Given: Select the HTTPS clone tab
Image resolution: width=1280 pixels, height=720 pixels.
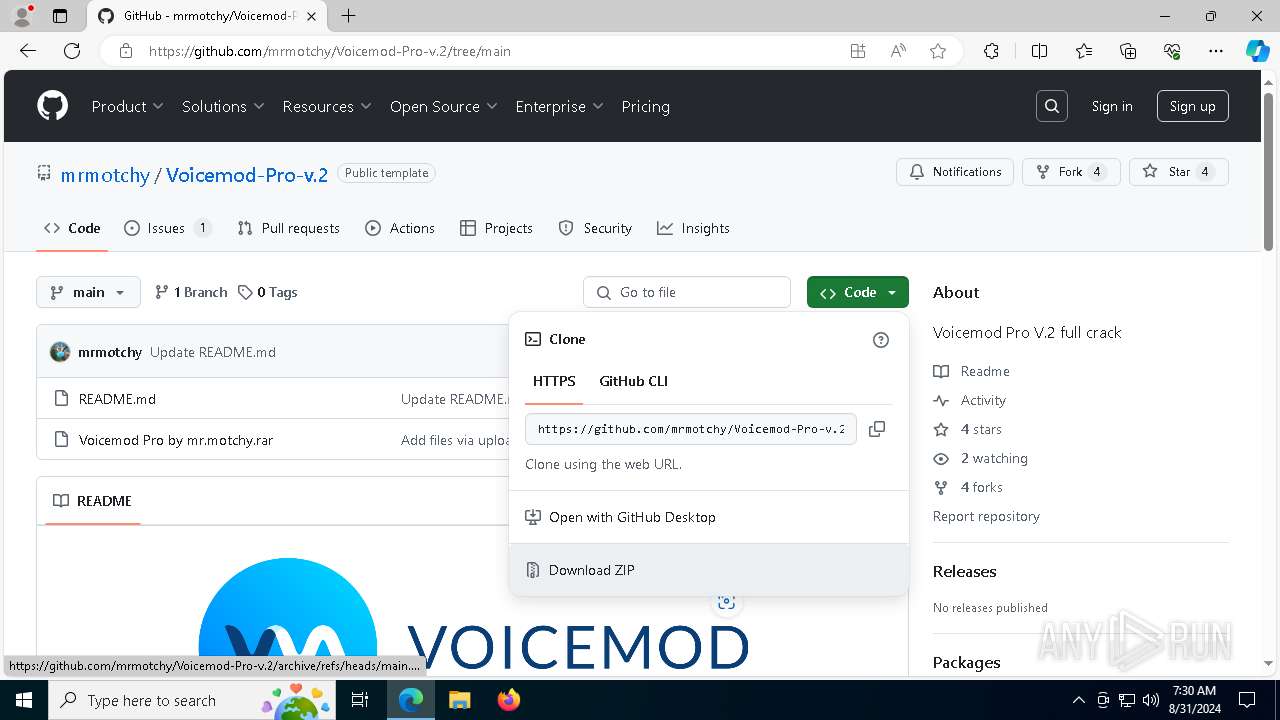Looking at the screenshot, I should (554, 381).
